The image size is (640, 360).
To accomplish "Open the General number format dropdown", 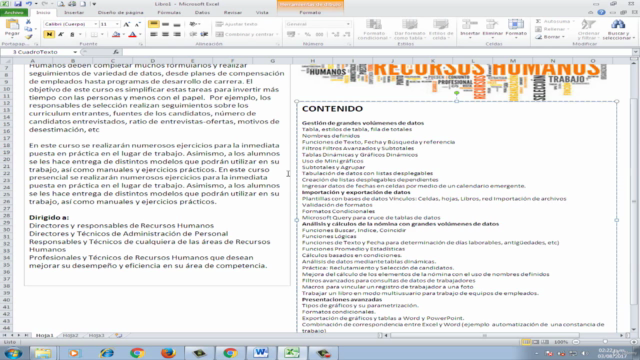I will (348, 24).
